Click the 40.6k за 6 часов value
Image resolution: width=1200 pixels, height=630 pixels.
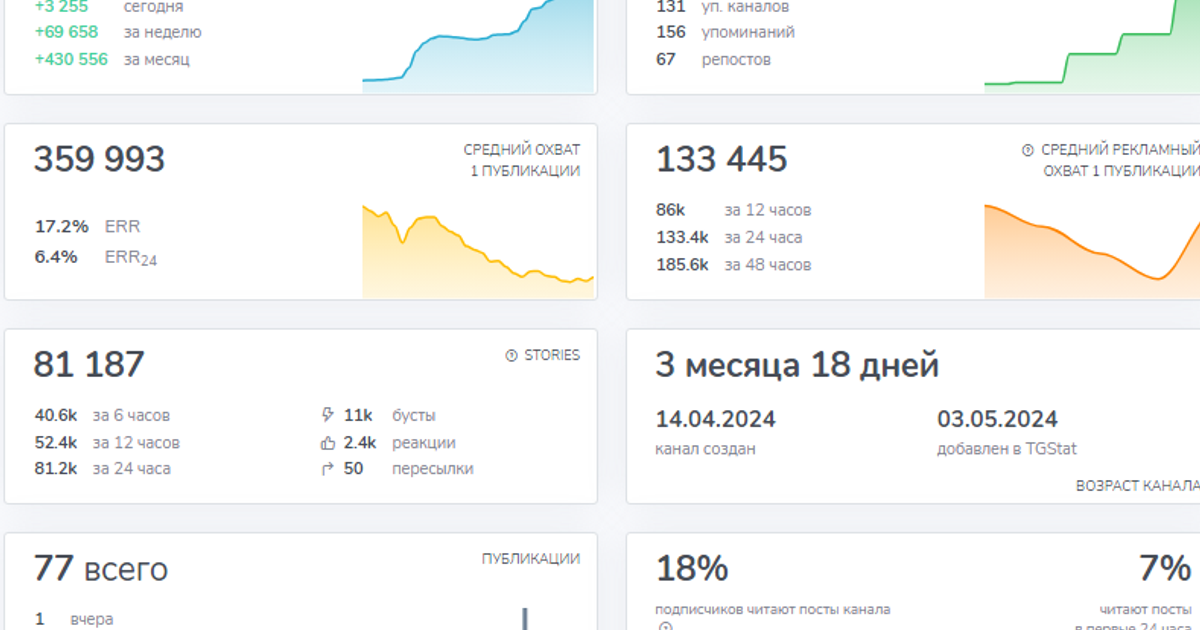(x=56, y=415)
